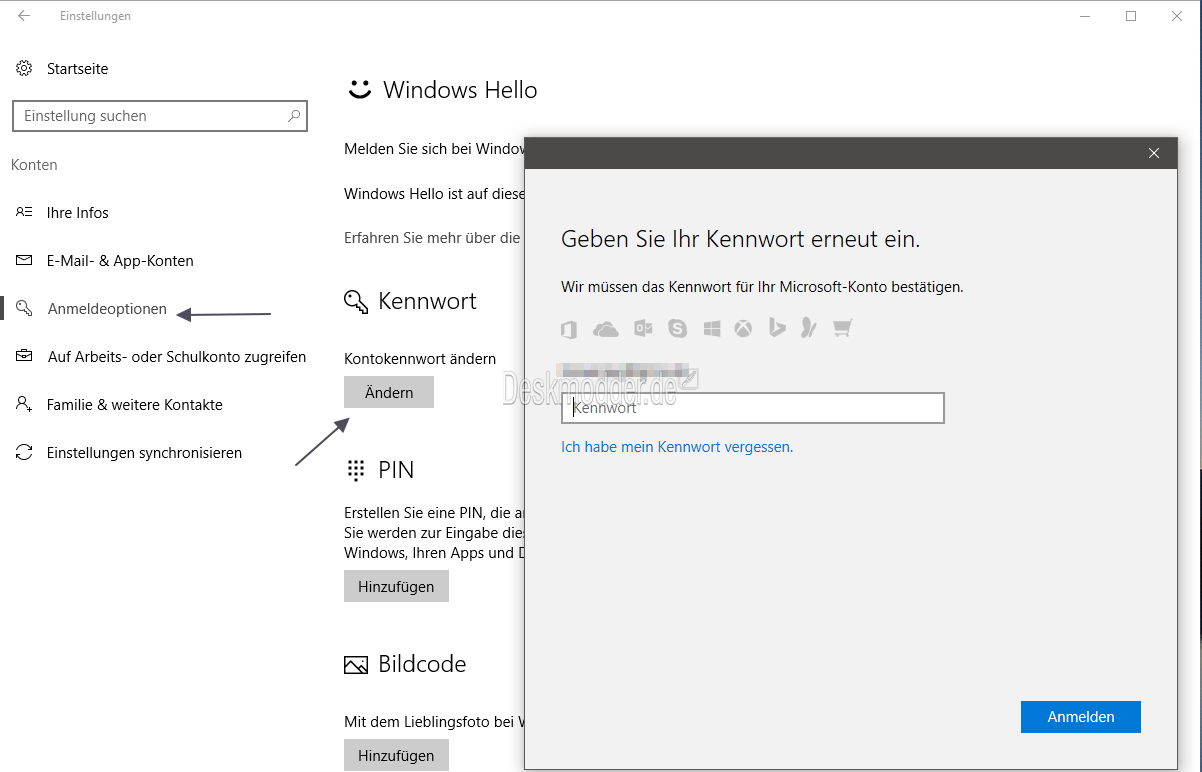Click the briefcase icon for Arbeits- oder Schulkonto
The width and height of the screenshot is (1202, 772).
point(24,357)
